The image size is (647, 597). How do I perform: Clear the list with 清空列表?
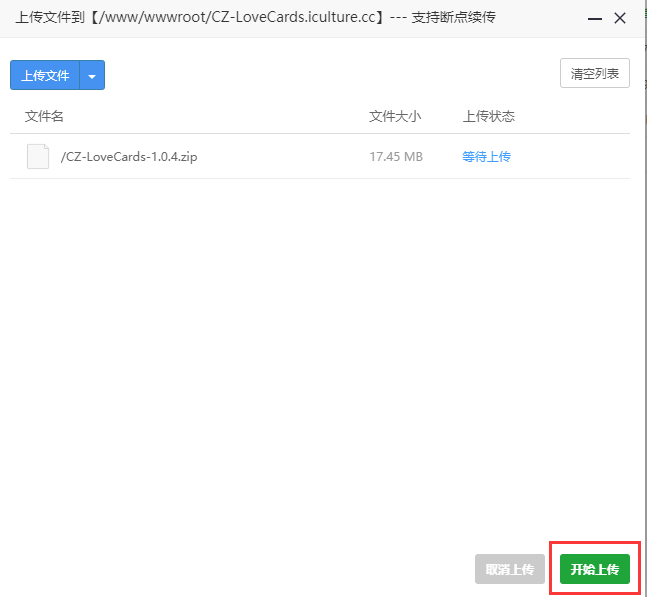click(x=595, y=73)
